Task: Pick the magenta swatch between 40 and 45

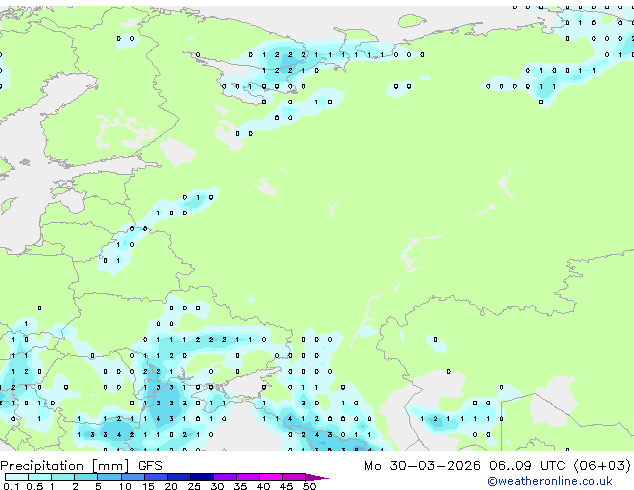Action: [x=271, y=477]
